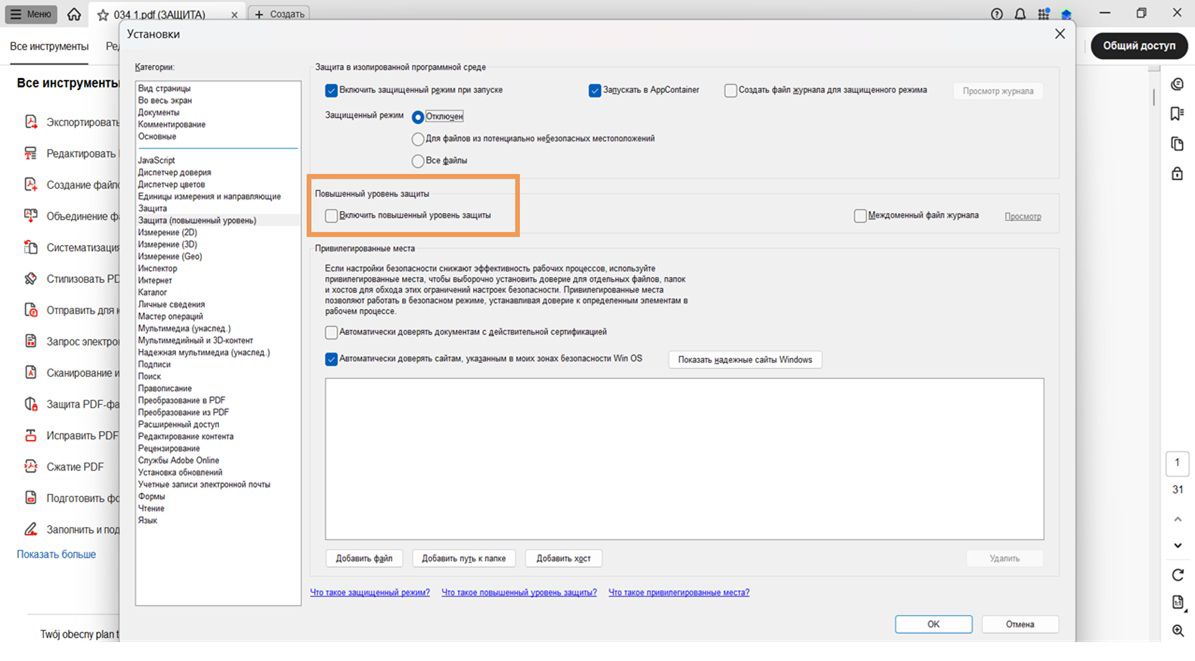Click the zoom magnifier icon
This screenshot has height=661, width=1195.
click(x=1177, y=631)
